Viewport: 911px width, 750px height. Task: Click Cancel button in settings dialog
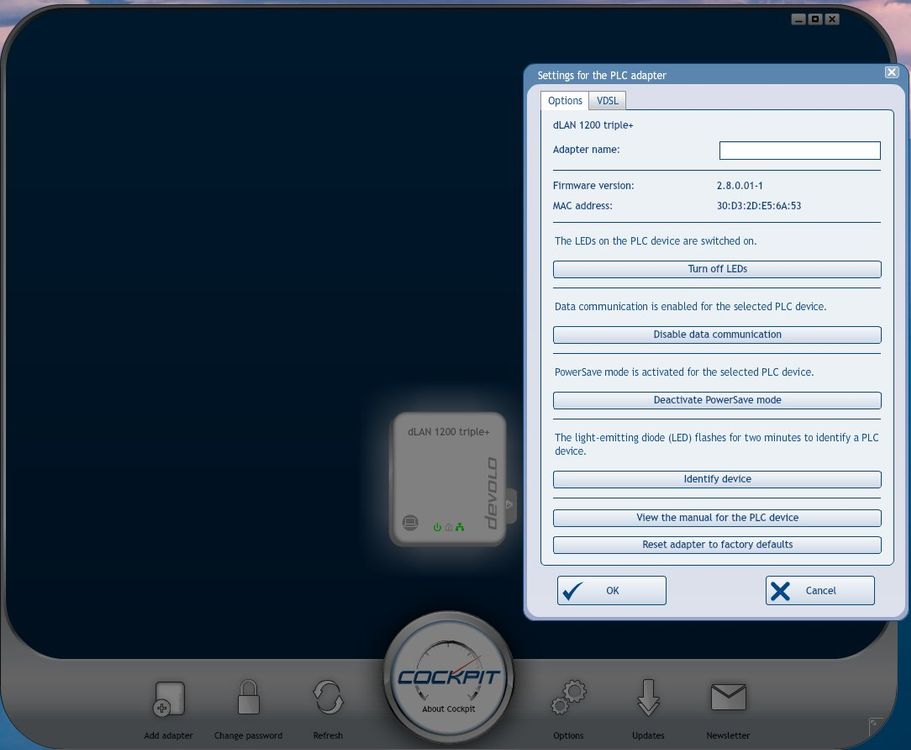(820, 590)
